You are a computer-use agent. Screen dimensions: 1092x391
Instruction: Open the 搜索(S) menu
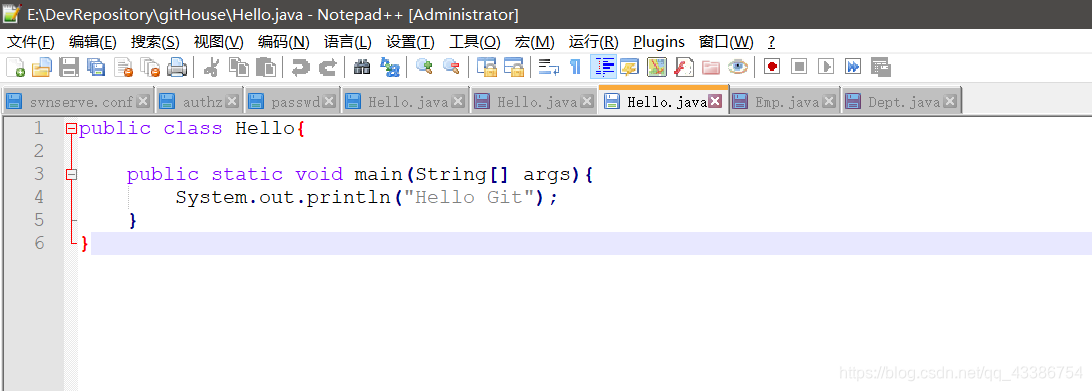tap(155, 42)
